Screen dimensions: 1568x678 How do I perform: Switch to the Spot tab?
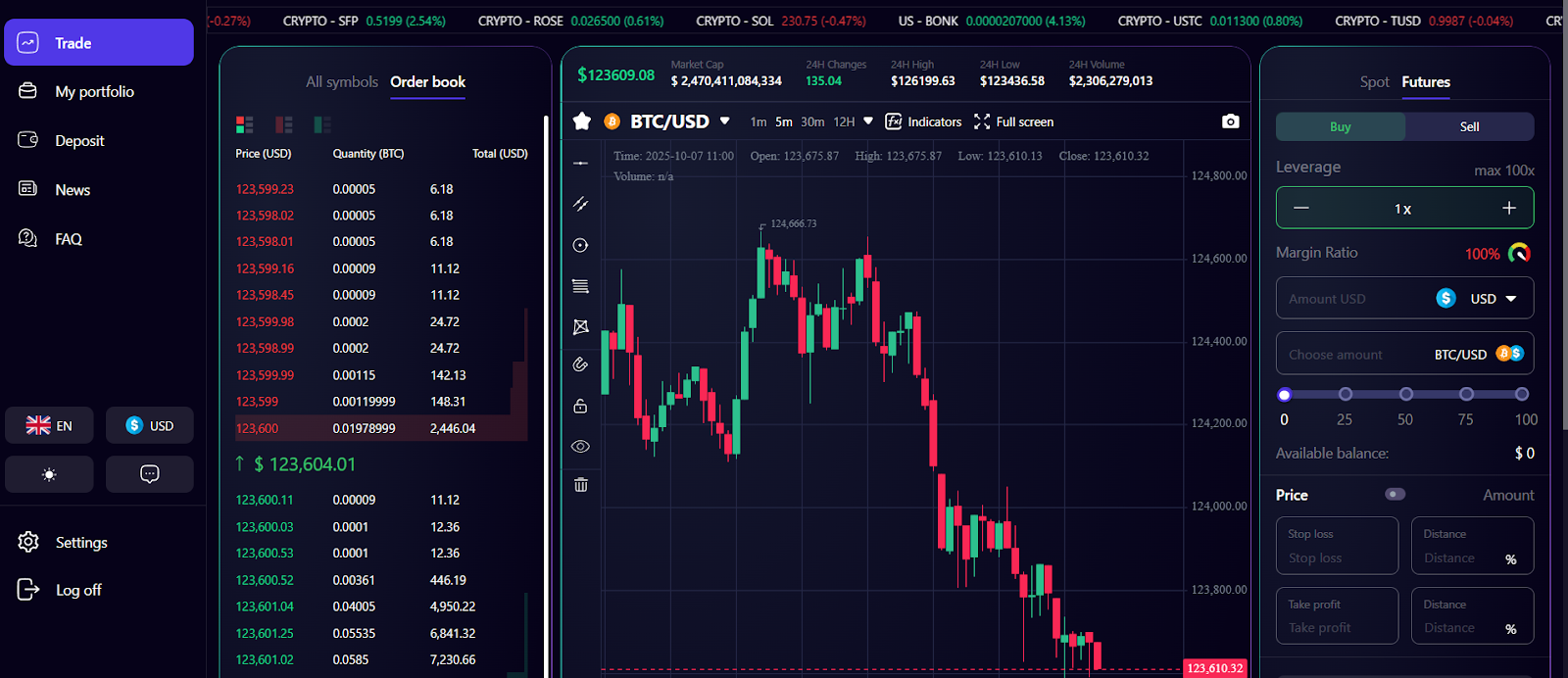pyautogui.click(x=1374, y=82)
